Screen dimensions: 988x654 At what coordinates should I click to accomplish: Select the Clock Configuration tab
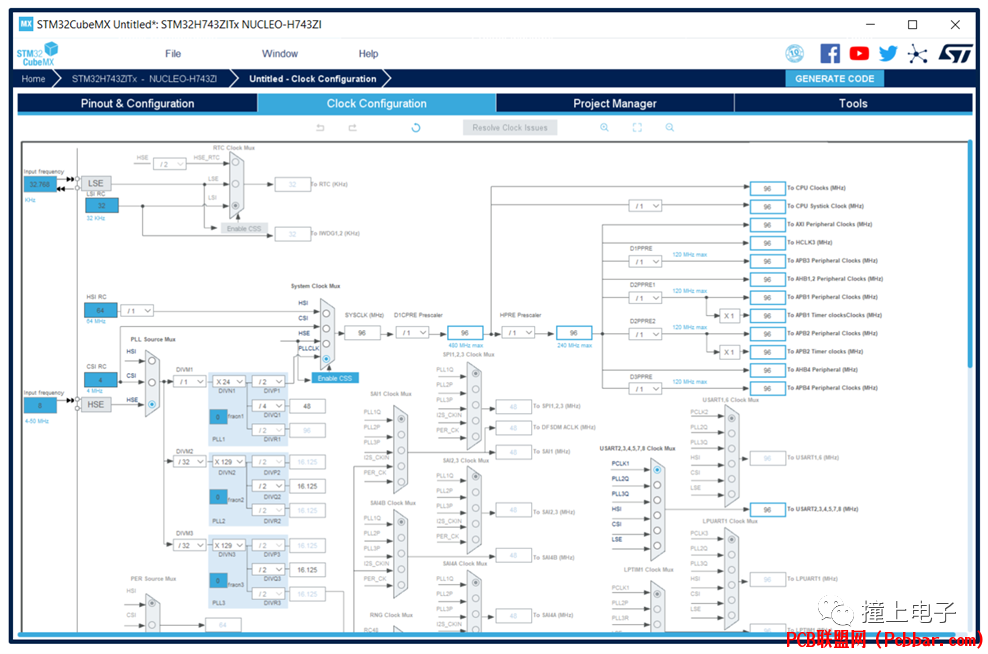pyautogui.click(x=377, y=103)
